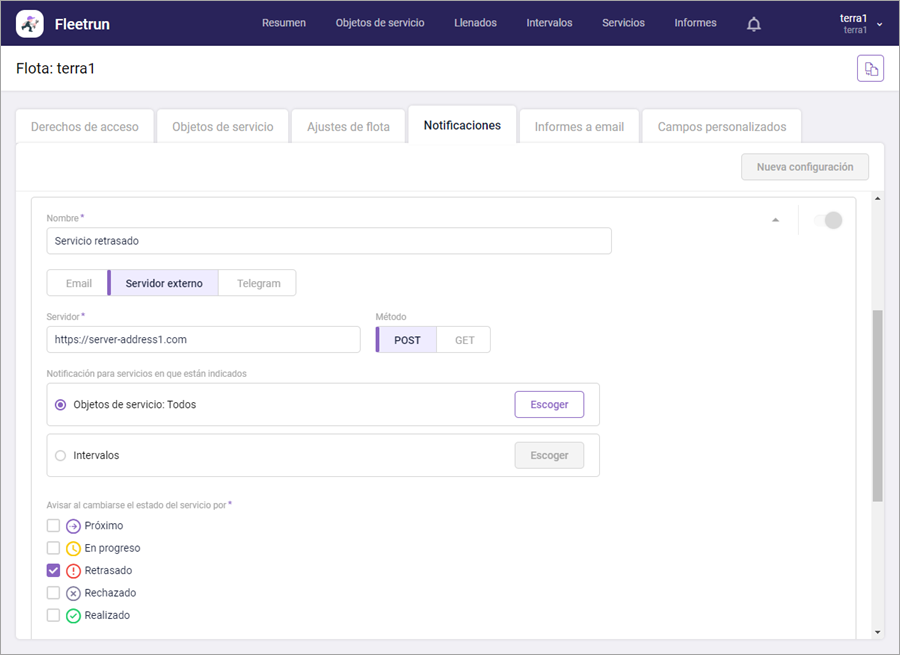Choose the GET method
The width and height of the screenshot is (900, 655).
coord(464,340)
